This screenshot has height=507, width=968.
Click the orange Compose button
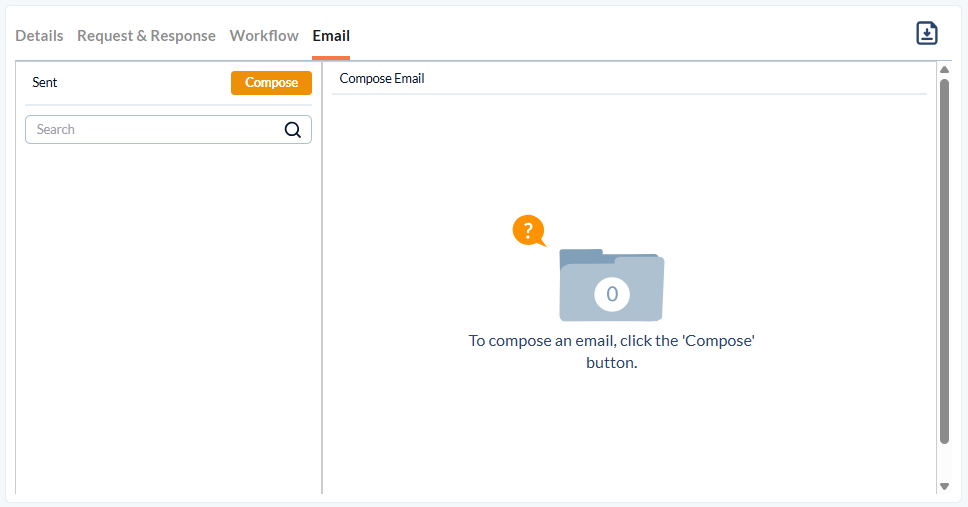(x=271, y=83)
